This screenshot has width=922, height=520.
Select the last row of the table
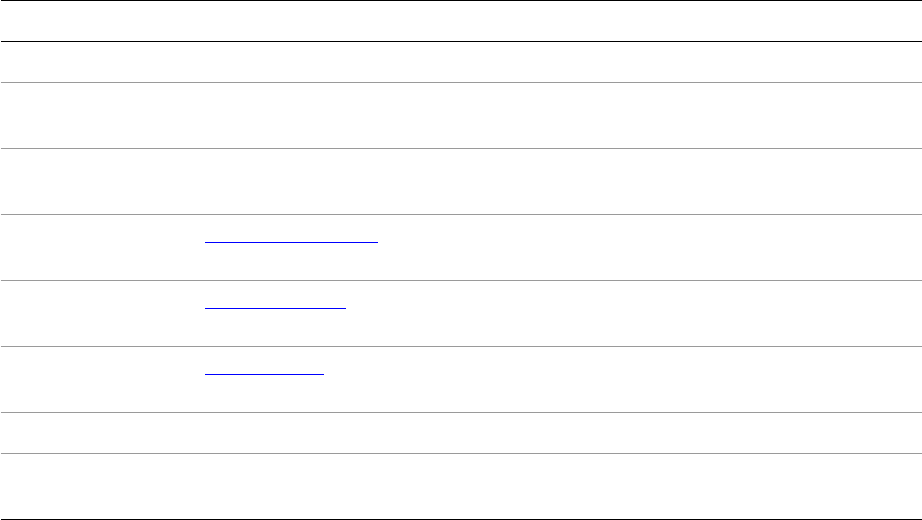click(460, 487)
